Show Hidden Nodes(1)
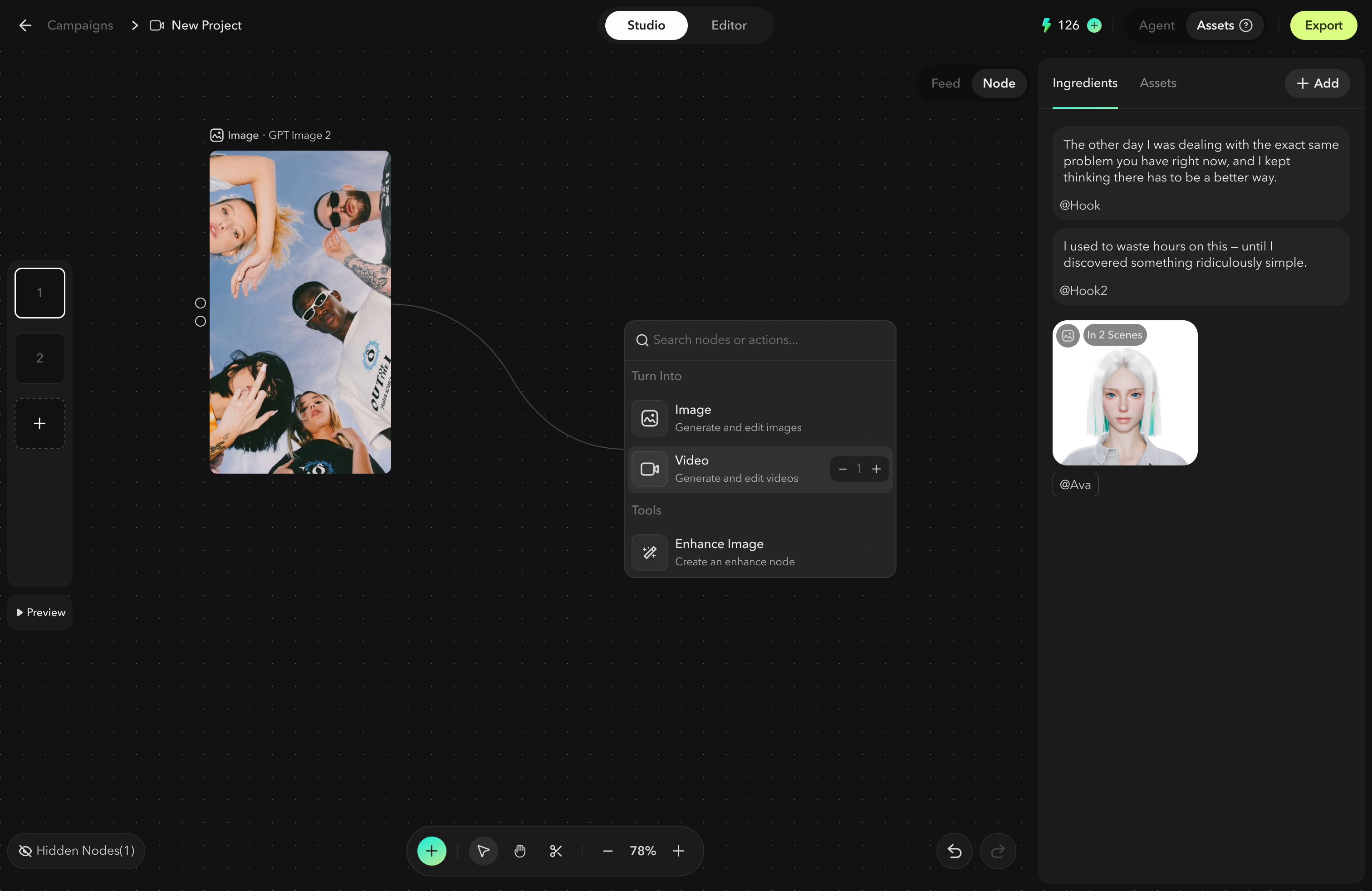1372x891 pixels. click(76, 850)
